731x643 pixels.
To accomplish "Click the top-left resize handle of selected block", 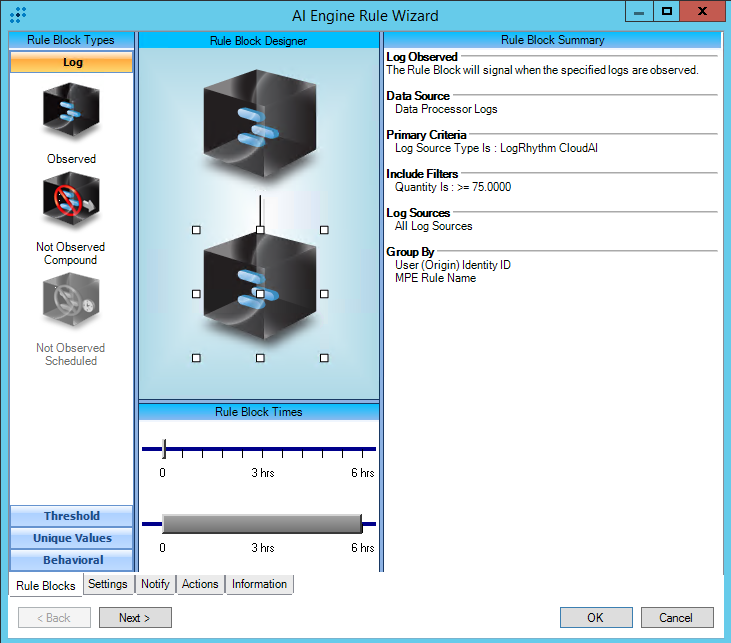I will coord(196,230).
